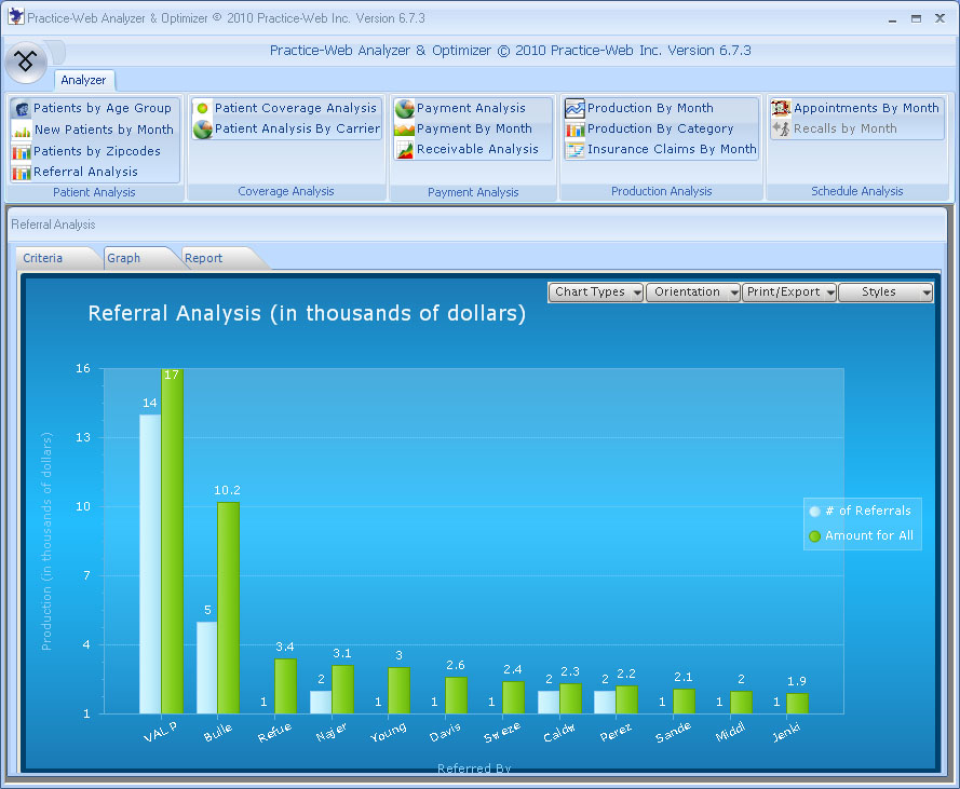Screen dimensions: 960x789
Task: Open Production By Category report
Action: (660, 129)
